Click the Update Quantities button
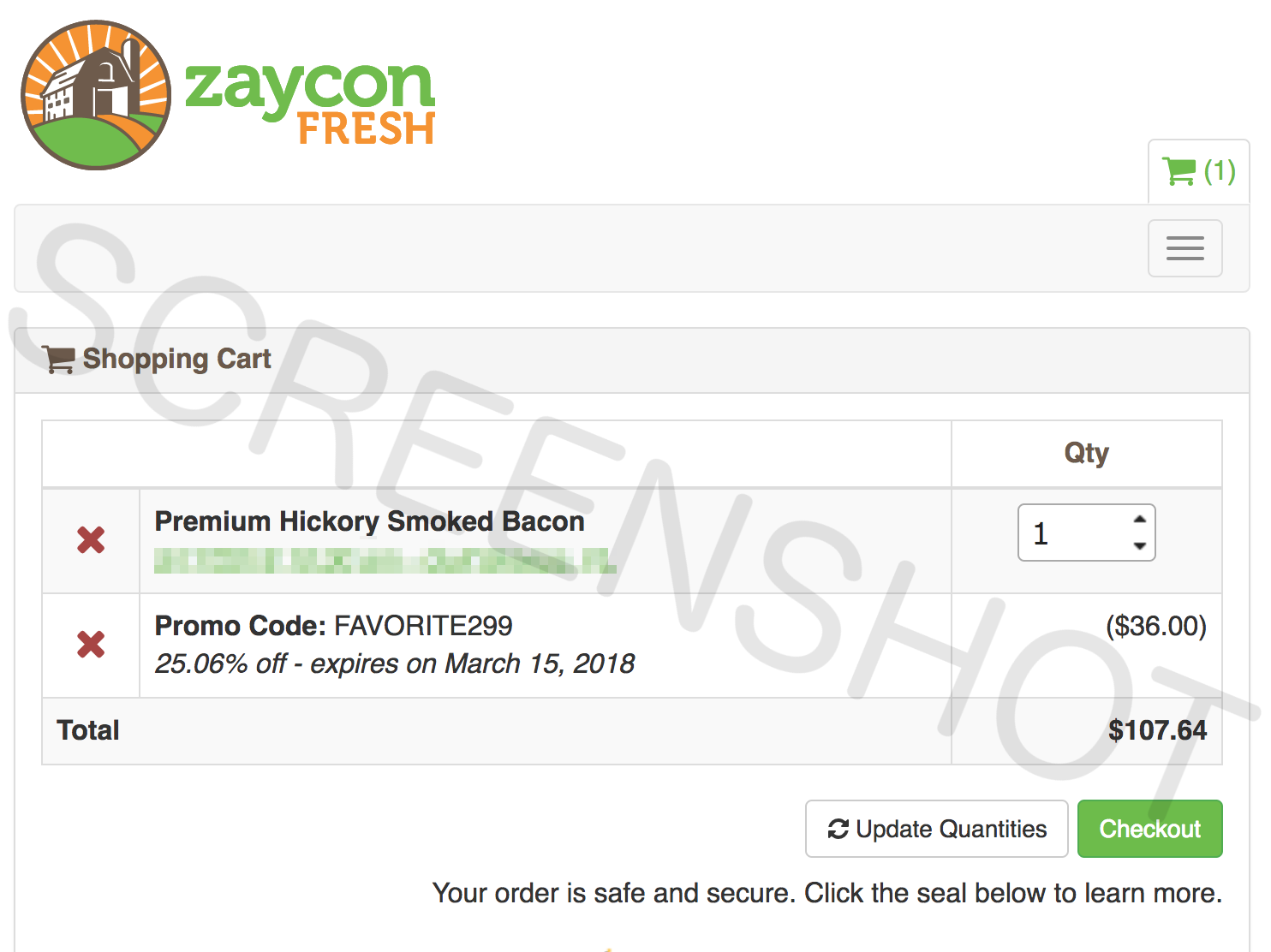Image resolution: width=1271 pixels, height=952 pixels. [x=936, y=829]
